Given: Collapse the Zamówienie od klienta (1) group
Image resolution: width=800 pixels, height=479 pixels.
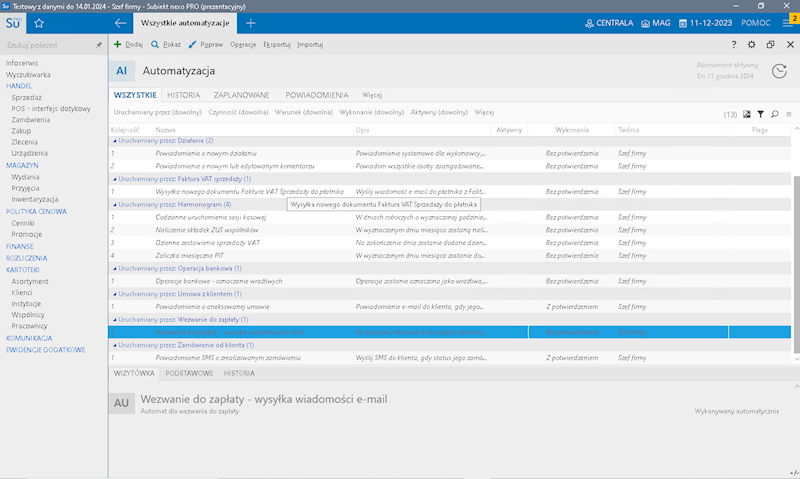Looking at the screenshot, I should [x=115, y=345].
